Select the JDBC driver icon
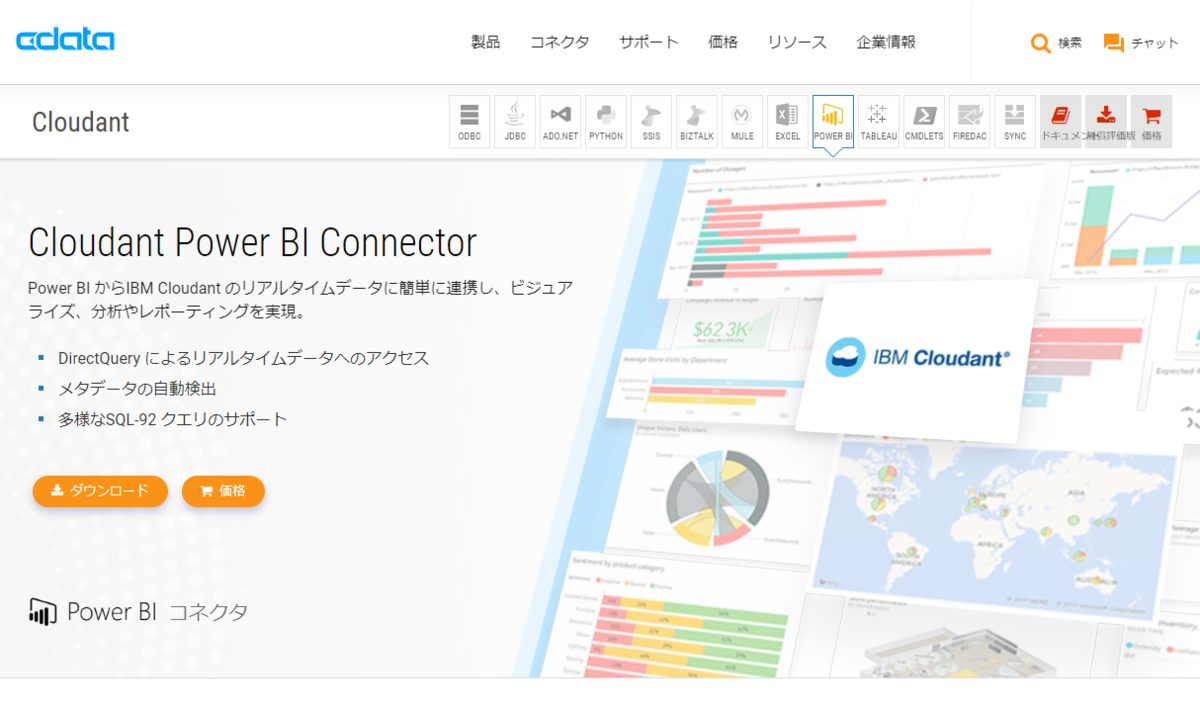 click(x=515, y=122)
